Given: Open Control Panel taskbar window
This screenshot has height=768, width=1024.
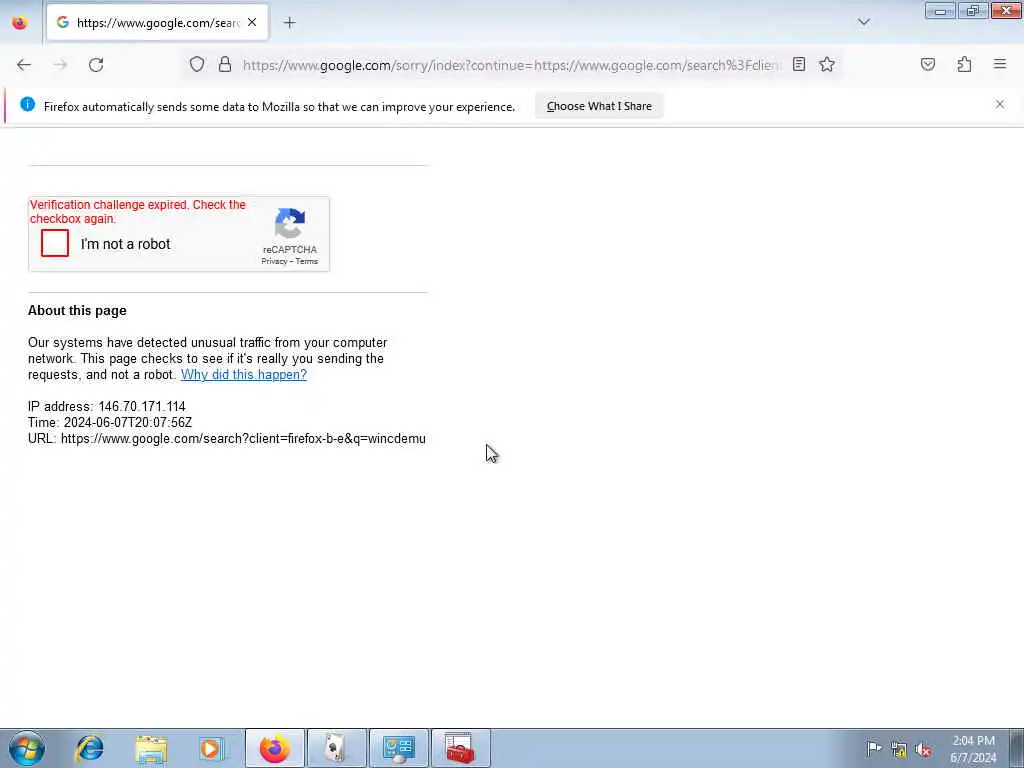Looking at the screenshot, I should pos(399,748).
